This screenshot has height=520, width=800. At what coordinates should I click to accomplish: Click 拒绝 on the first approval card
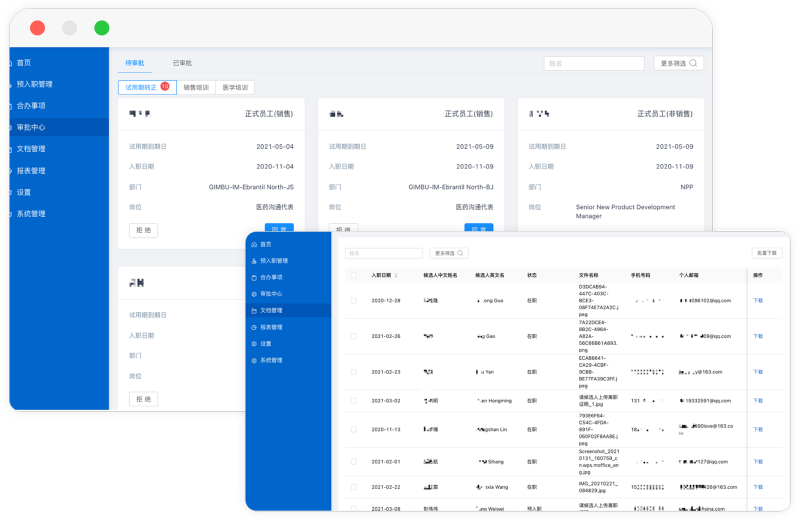(x=143, y=230)
